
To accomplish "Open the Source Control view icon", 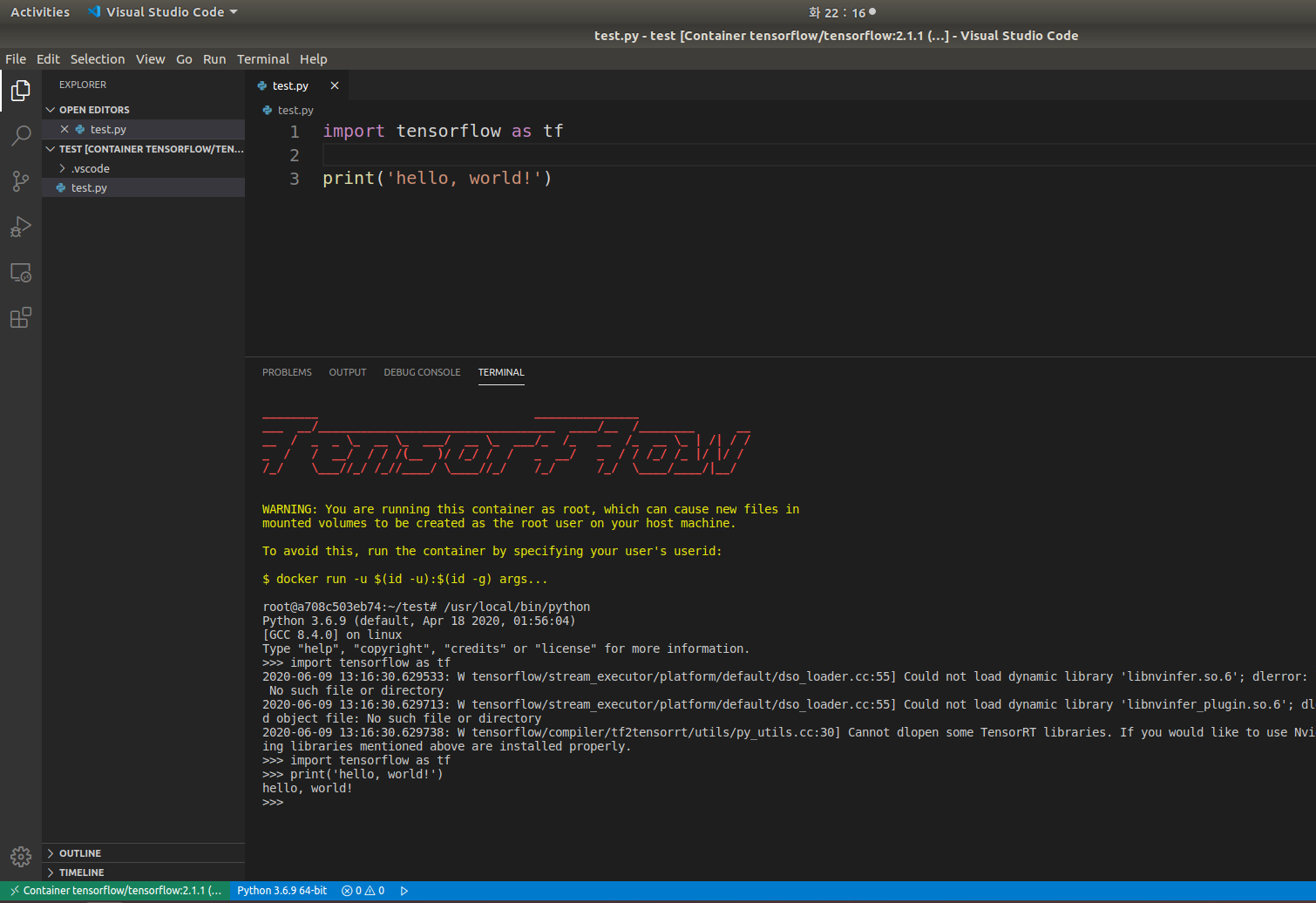I will click(x=21, y=181).
